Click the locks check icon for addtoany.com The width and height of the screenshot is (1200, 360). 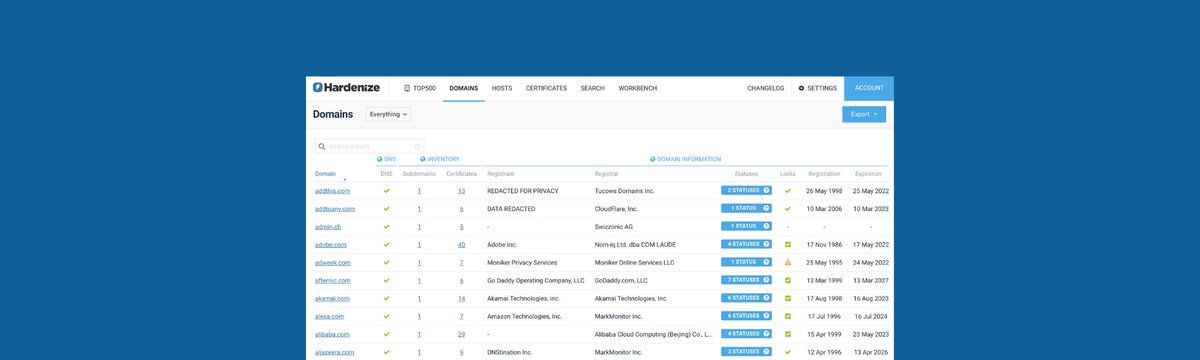(788, 209)
